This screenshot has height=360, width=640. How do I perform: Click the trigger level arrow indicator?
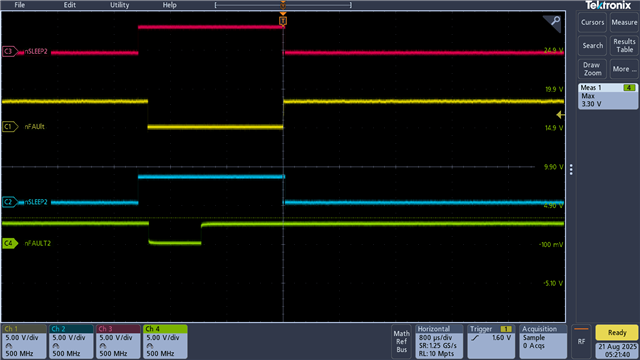coord(561,115)
